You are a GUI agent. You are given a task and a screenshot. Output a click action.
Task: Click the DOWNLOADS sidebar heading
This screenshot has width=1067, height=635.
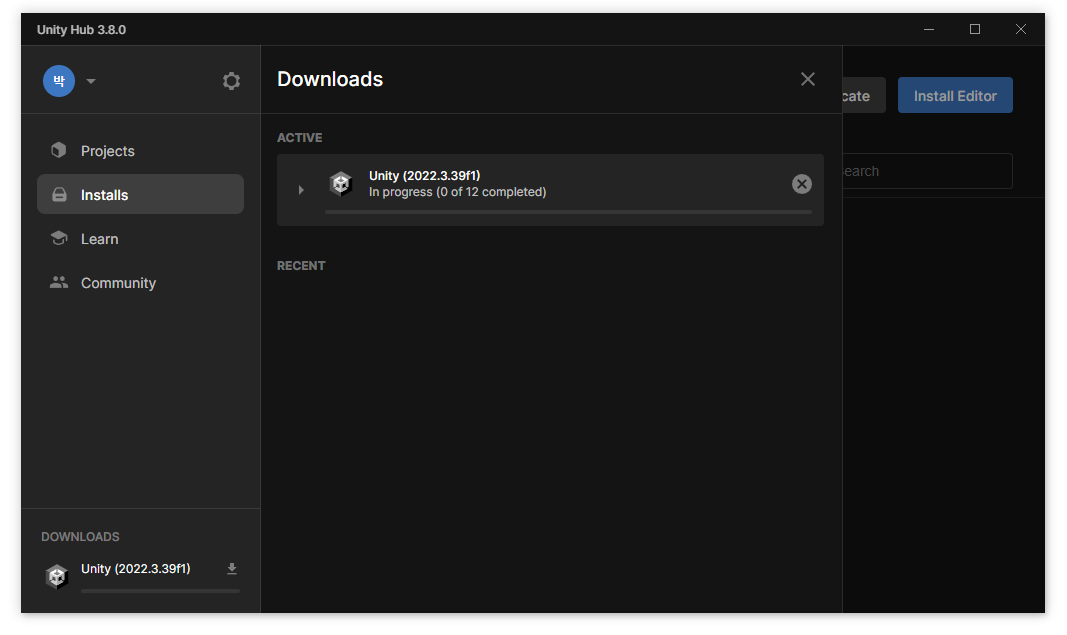click(80, 537)
